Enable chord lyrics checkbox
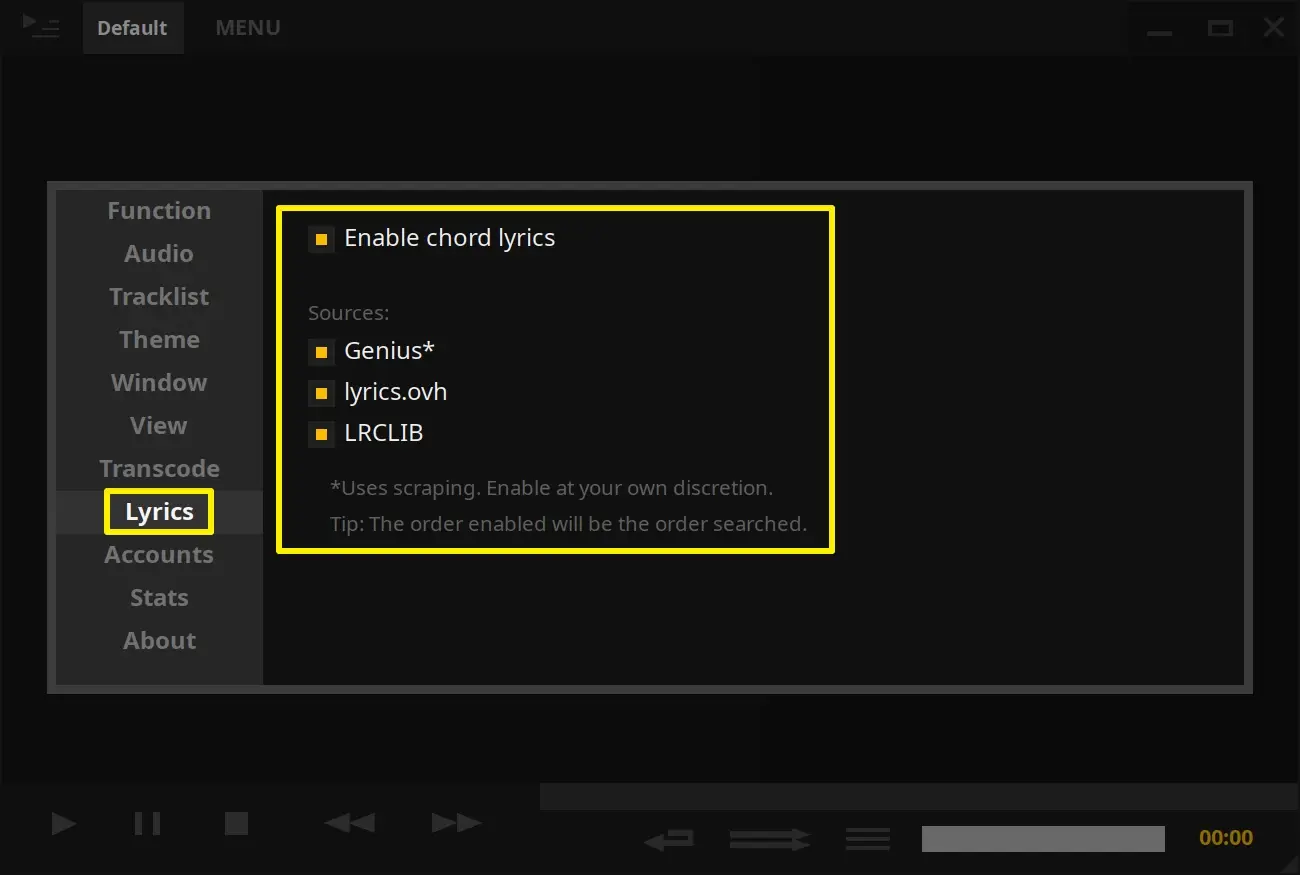Screen dimensions: 1300x875 321,239
